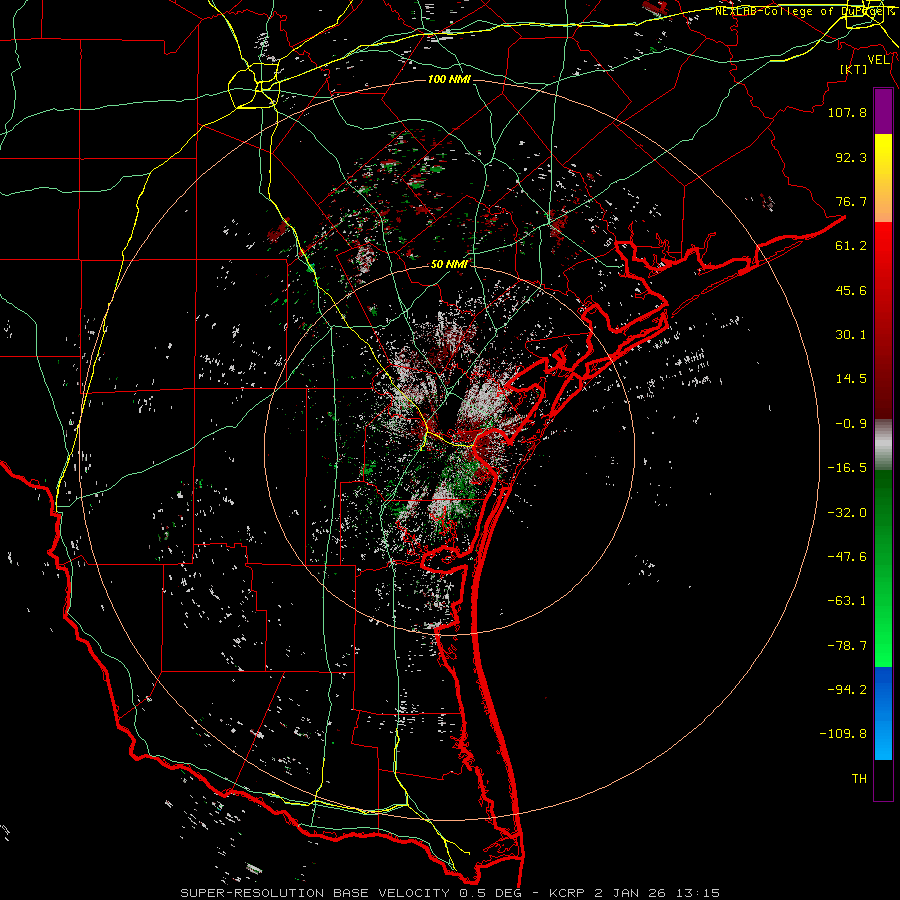Click the 92.3 velocity scale value
900x900 pixels.
tap(851, 157)
